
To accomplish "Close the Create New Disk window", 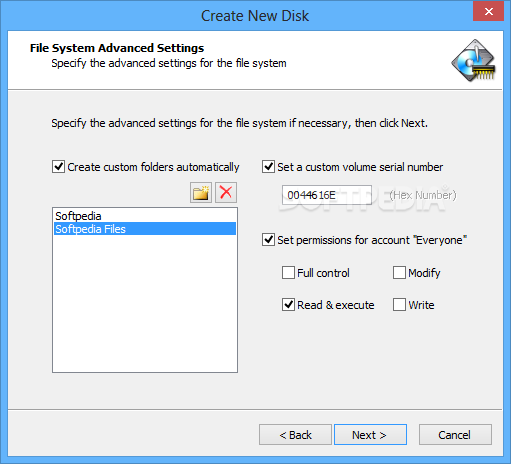I will [488, 11].
